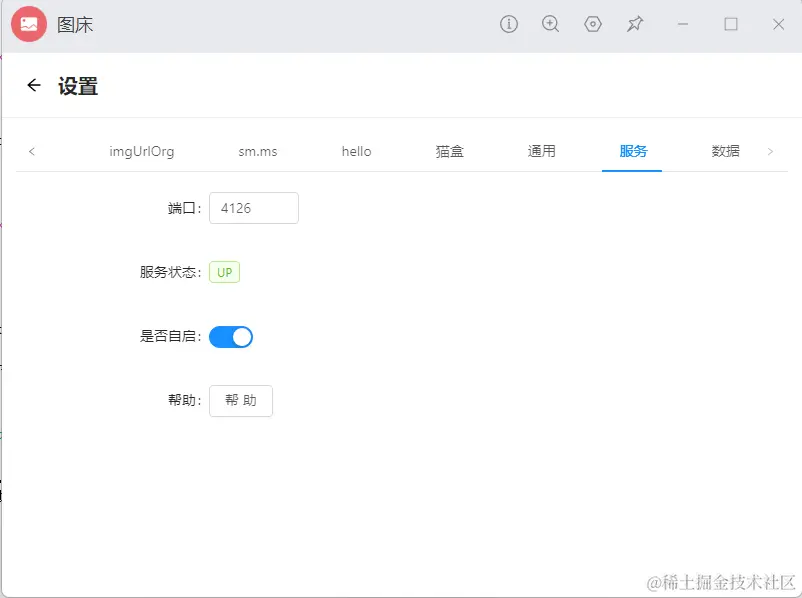Screen dimensions: 802x598
Task: Click the zoom-in magnifier icon
Action: (x=550, y=24)
